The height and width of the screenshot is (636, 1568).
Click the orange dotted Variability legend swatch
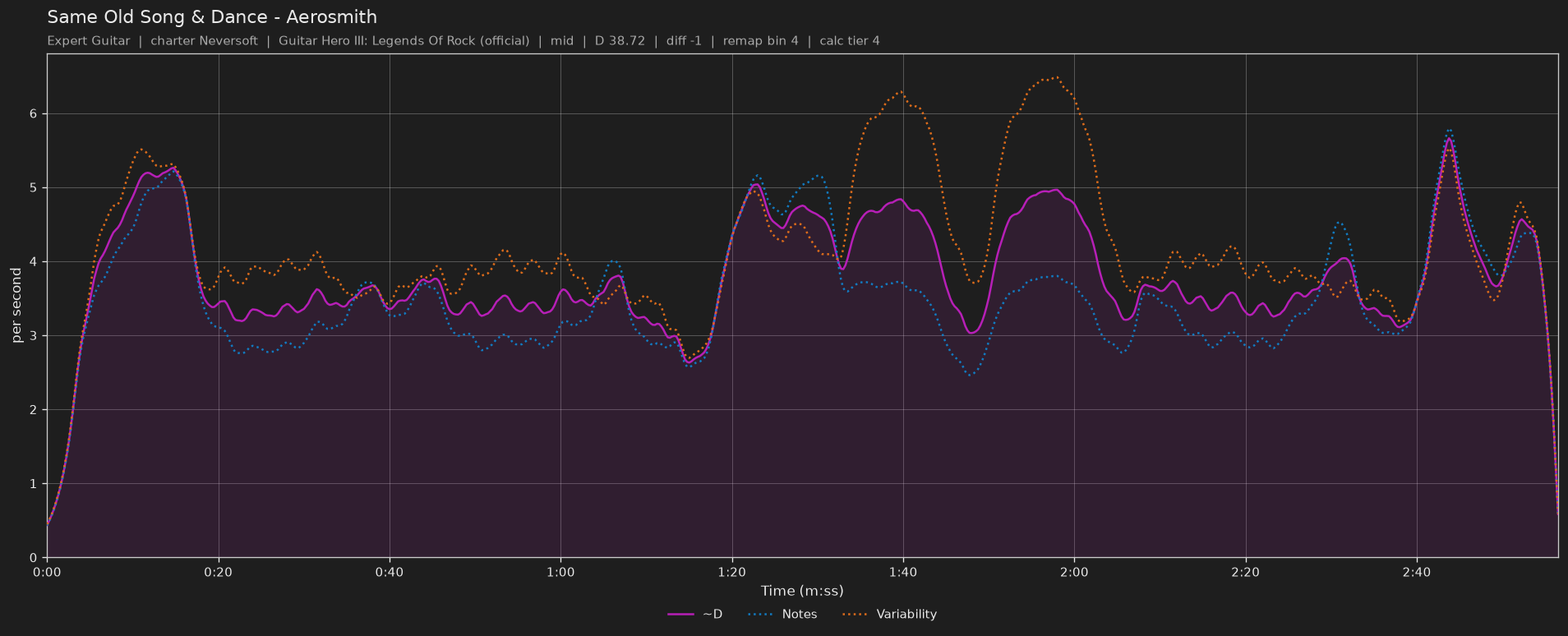pyautogui.click(x=856, y=615)
